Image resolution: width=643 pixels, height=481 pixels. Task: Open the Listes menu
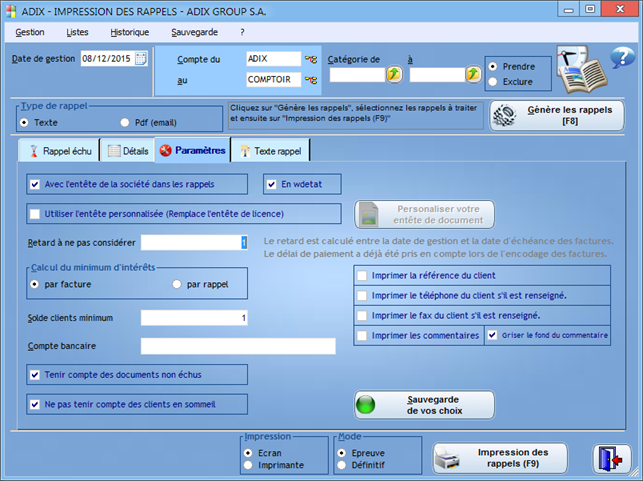tap(77, 32)
